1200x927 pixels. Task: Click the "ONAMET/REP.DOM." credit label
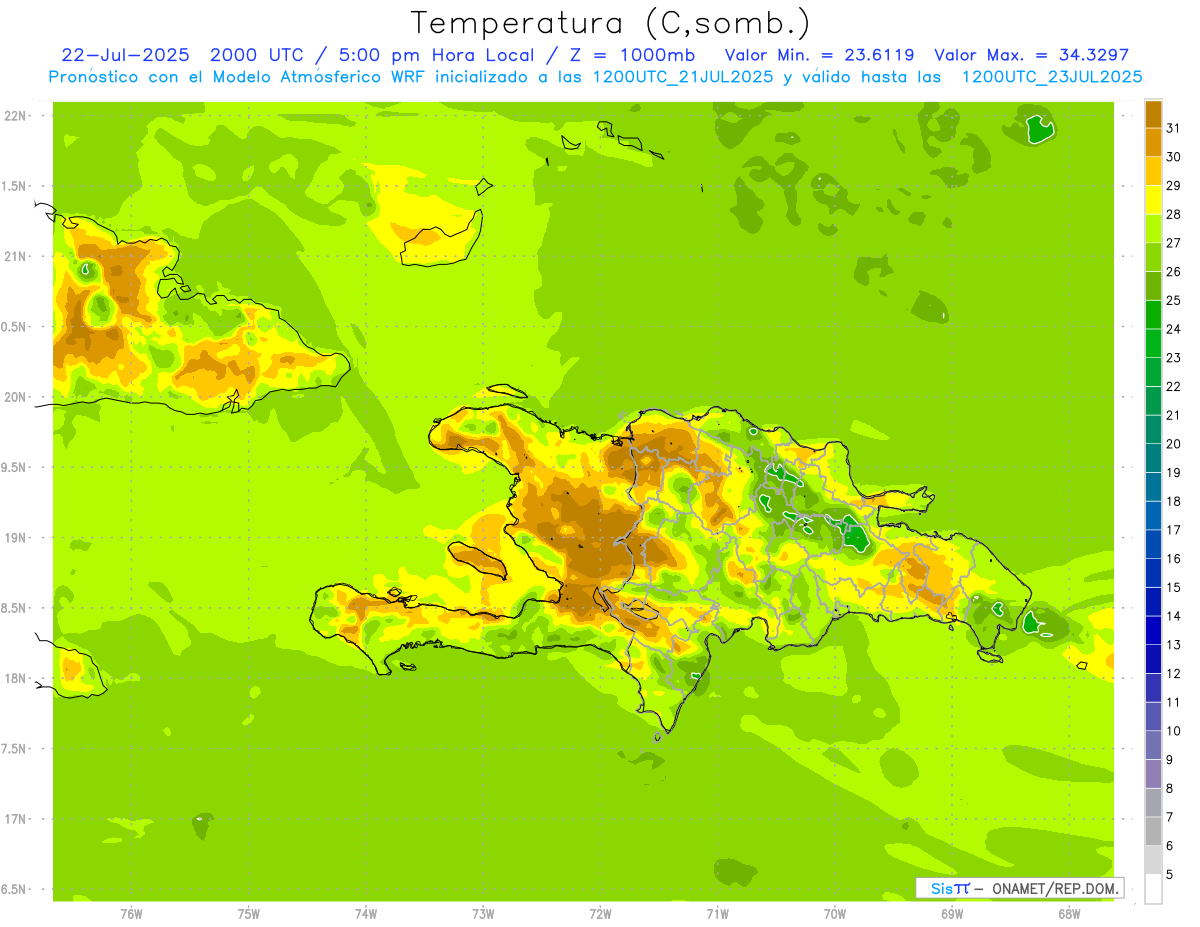[x=1056, y=888]
